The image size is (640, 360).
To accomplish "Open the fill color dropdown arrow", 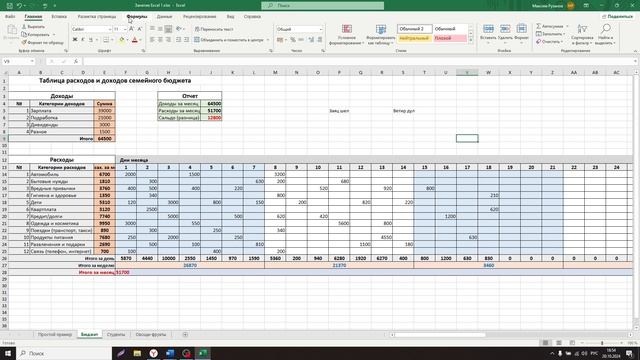I will point(127,40).
